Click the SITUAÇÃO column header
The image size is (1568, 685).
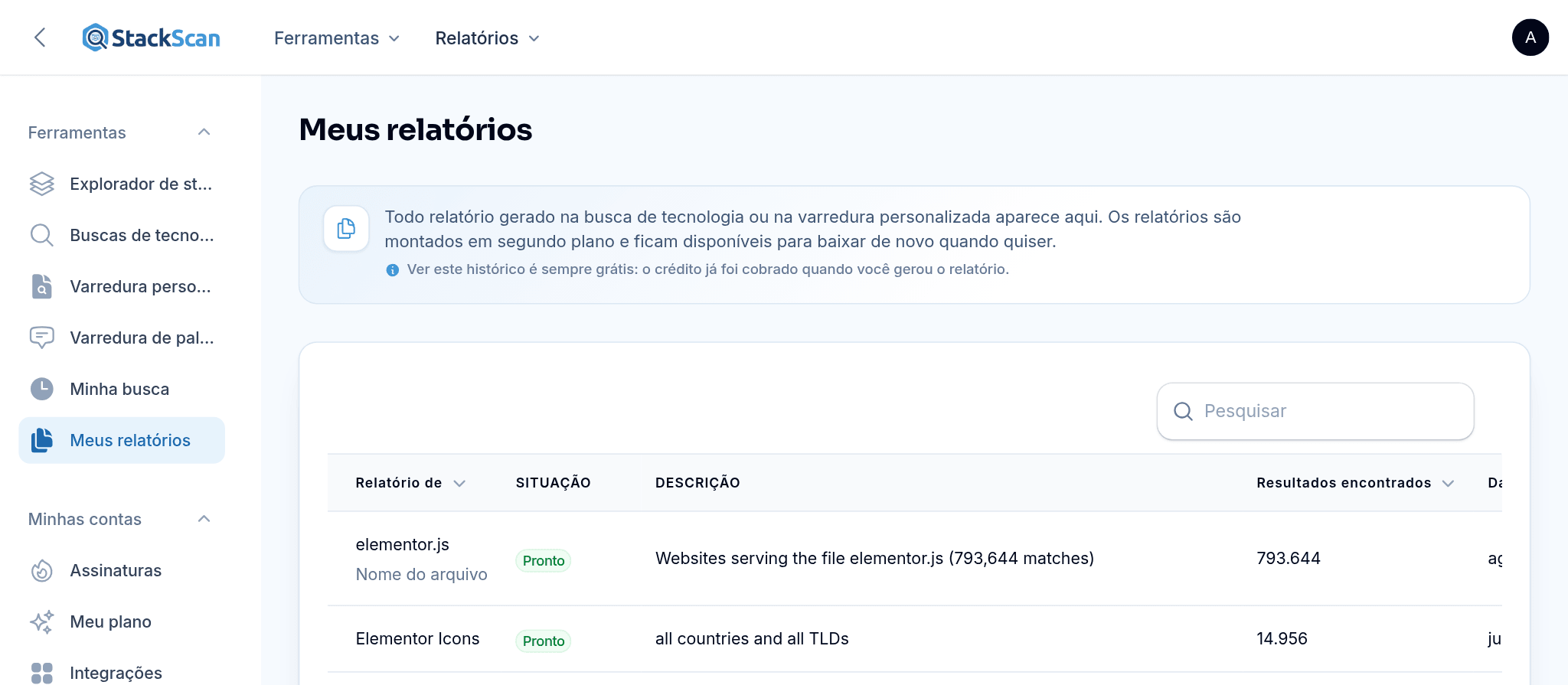(553, 483)
